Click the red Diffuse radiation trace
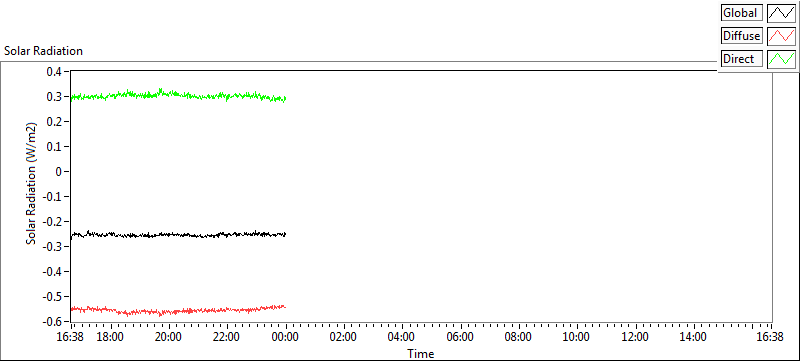The image size is (800, 361). 179,310
